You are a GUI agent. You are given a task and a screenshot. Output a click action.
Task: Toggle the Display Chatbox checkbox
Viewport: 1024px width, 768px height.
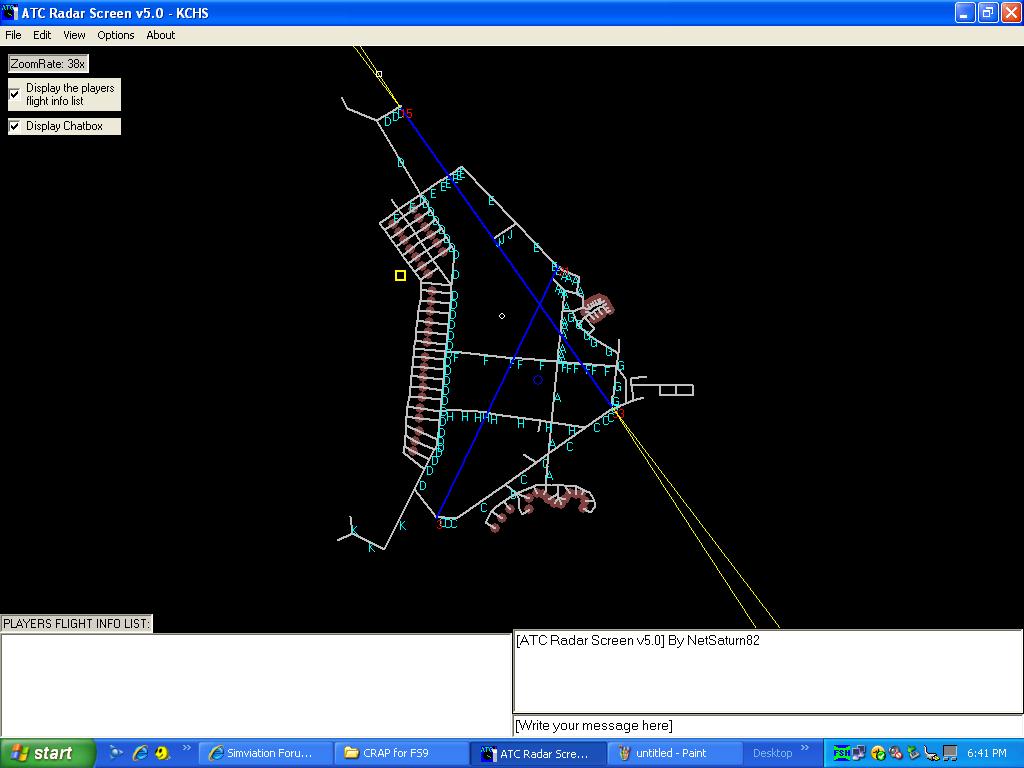15,126
